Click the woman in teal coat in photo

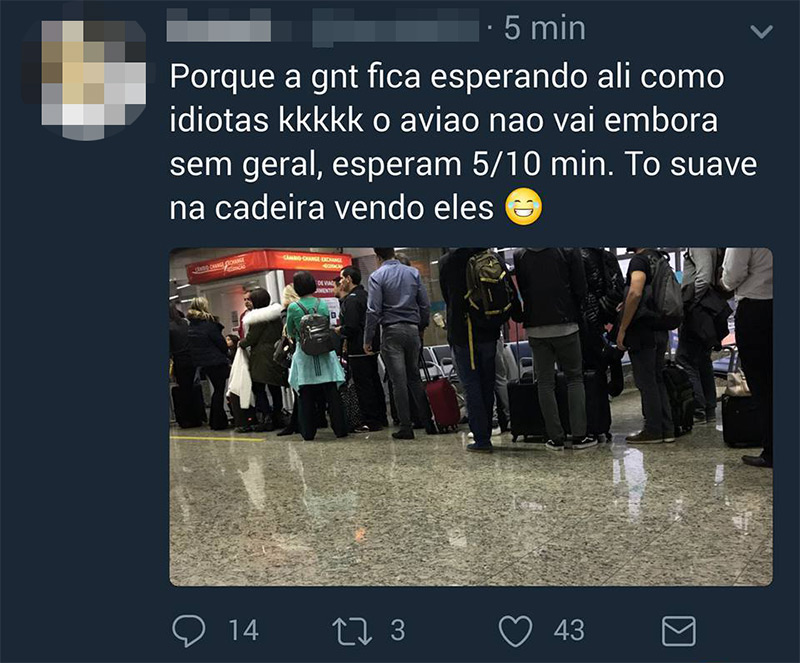(314, 355)
